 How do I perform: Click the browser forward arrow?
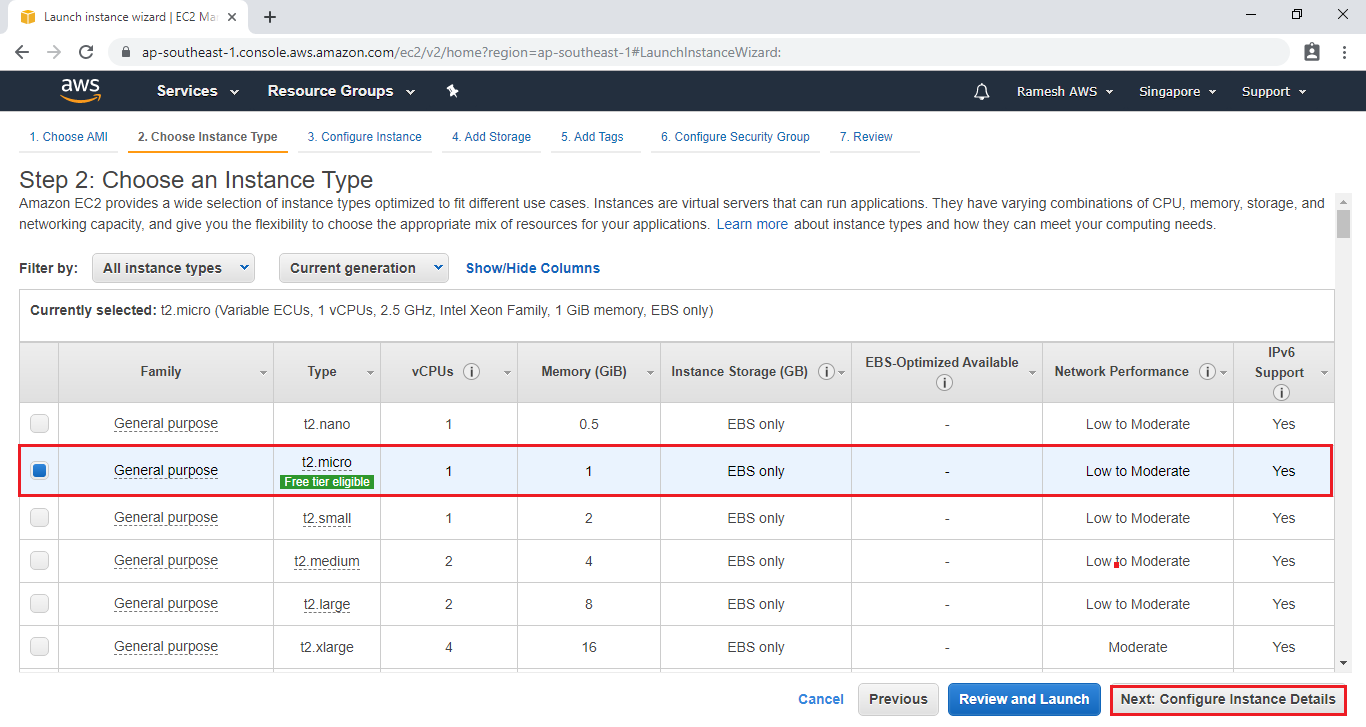(54, 52)
